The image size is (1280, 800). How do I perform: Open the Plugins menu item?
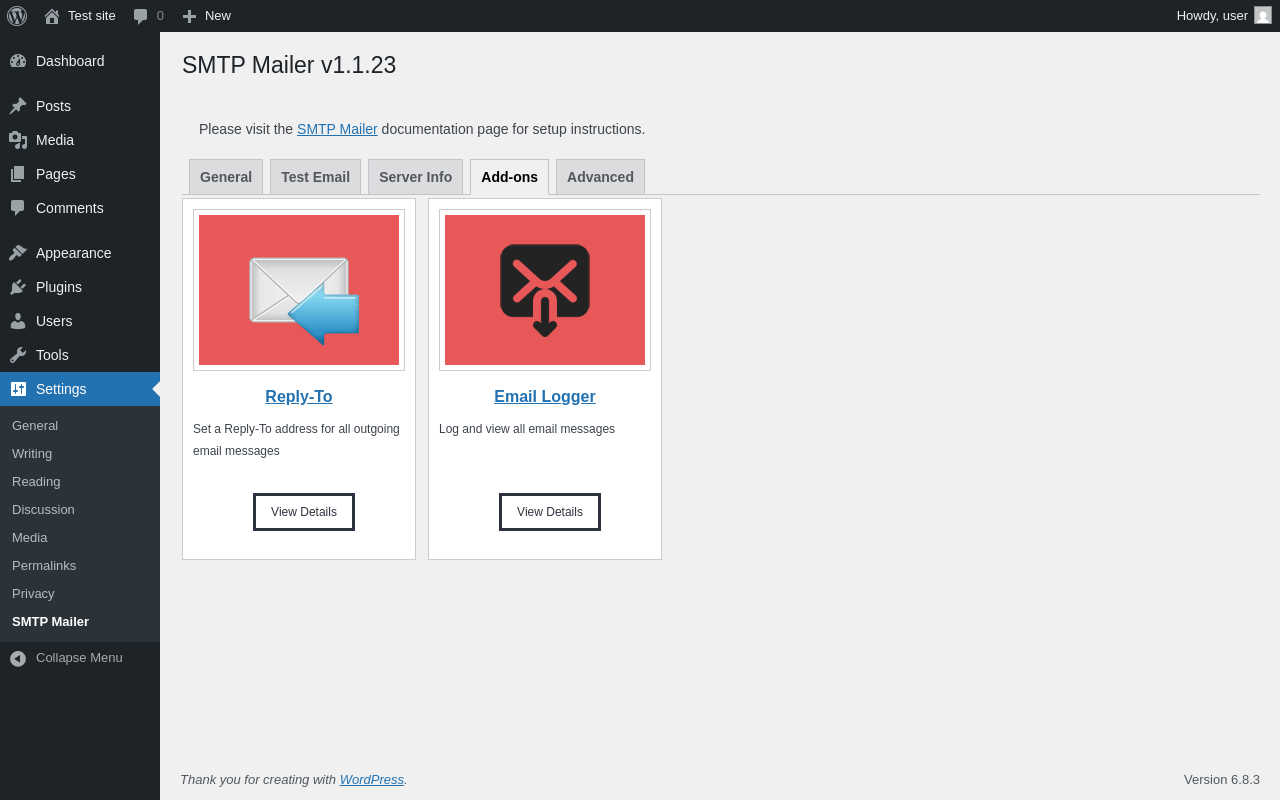point(80,287)
